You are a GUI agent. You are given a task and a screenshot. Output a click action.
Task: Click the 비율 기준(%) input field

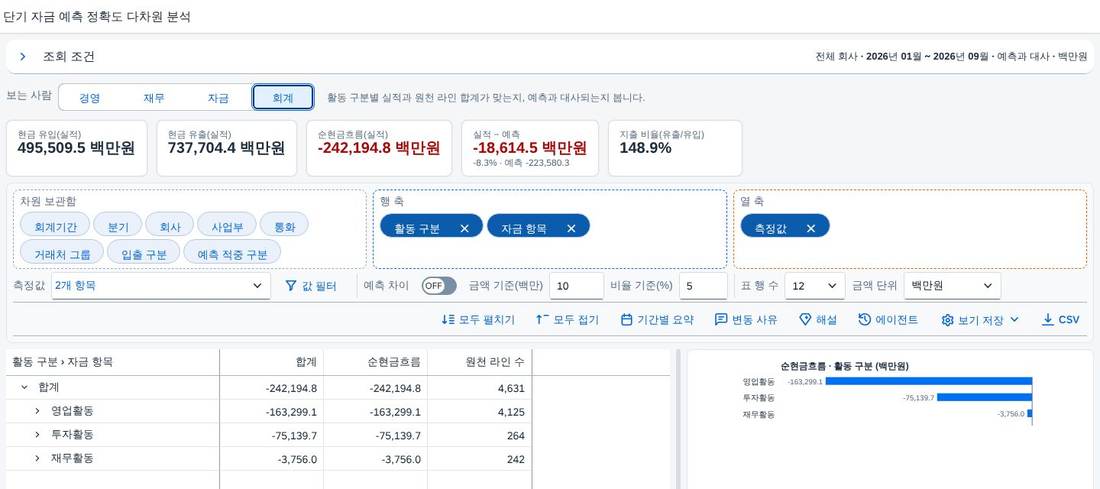(x=703, y=286)
